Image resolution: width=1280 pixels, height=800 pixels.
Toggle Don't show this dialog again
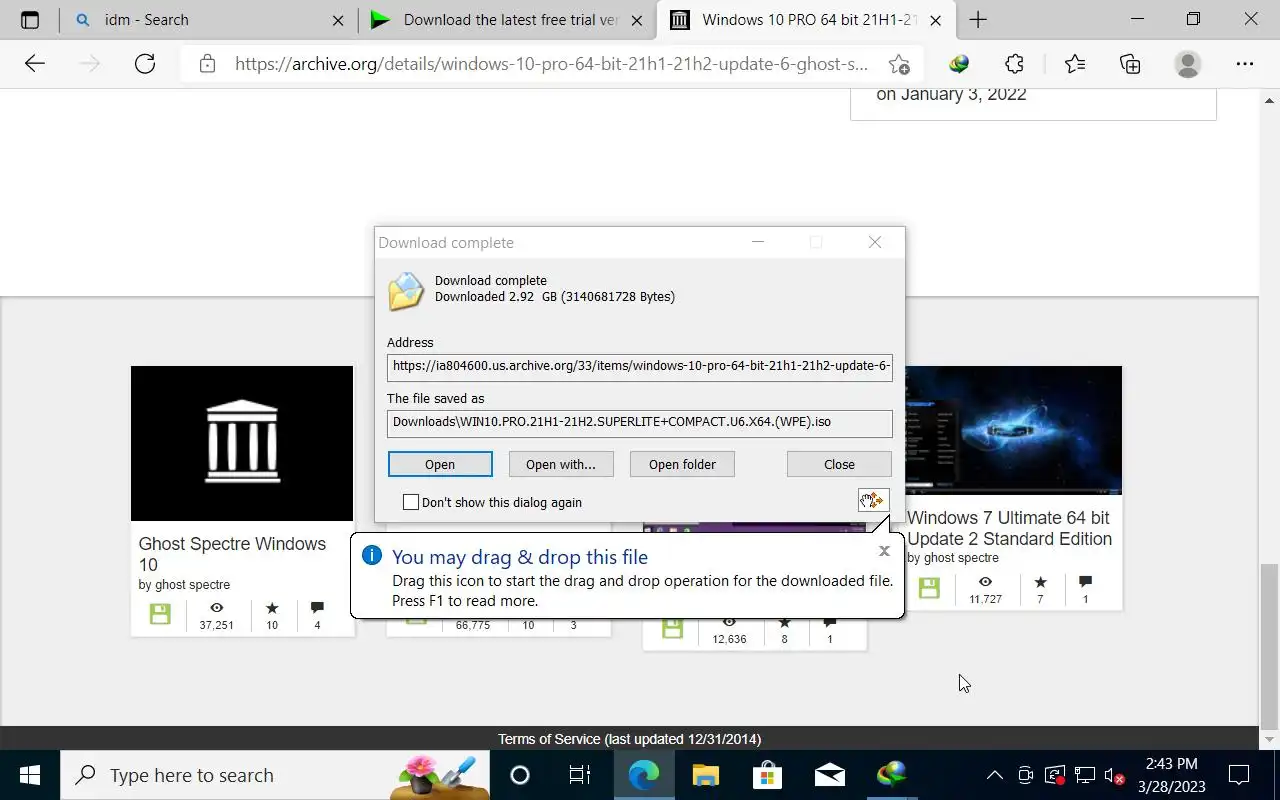[410, 502]
